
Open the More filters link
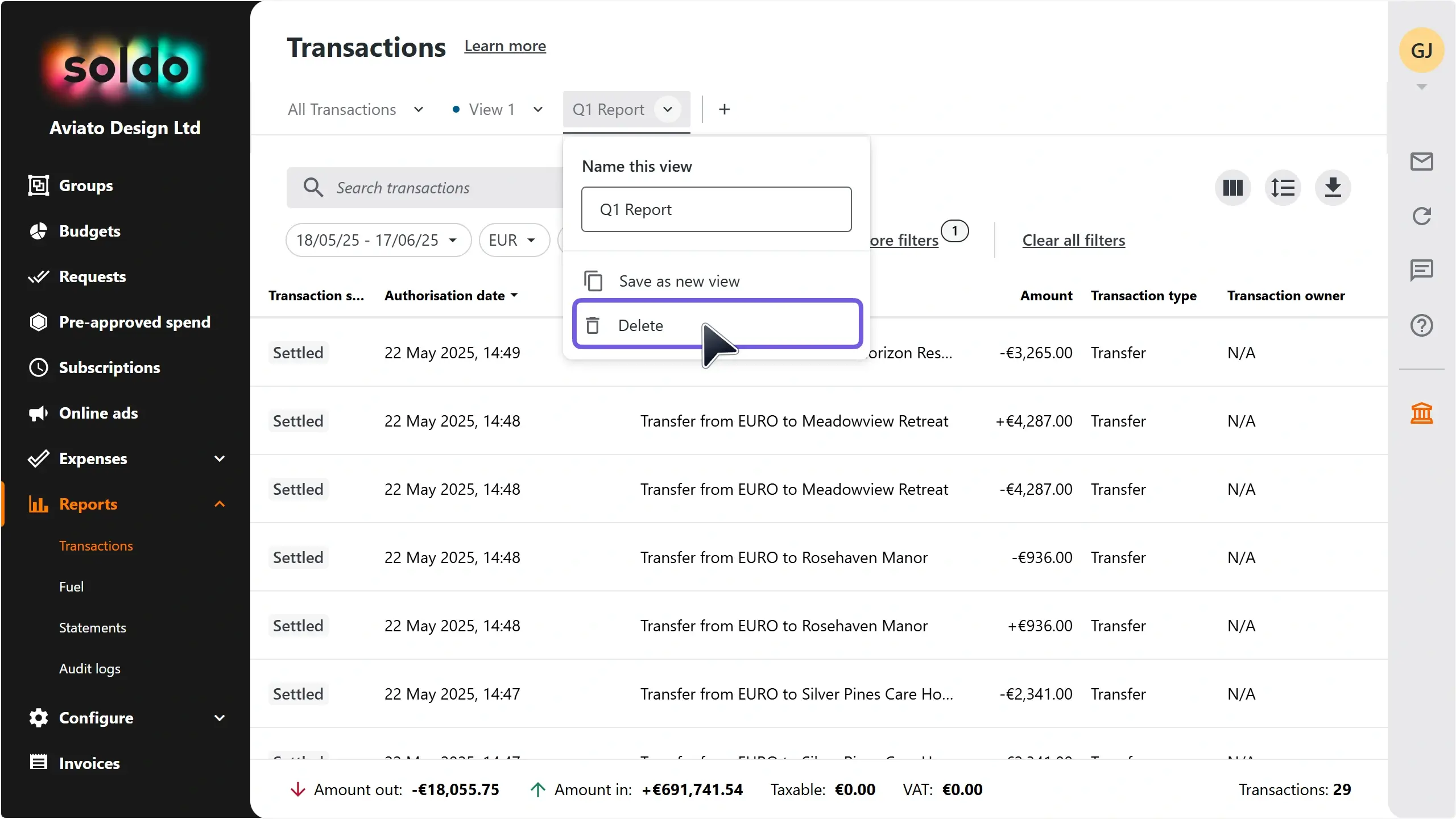[x=904, y=240]
